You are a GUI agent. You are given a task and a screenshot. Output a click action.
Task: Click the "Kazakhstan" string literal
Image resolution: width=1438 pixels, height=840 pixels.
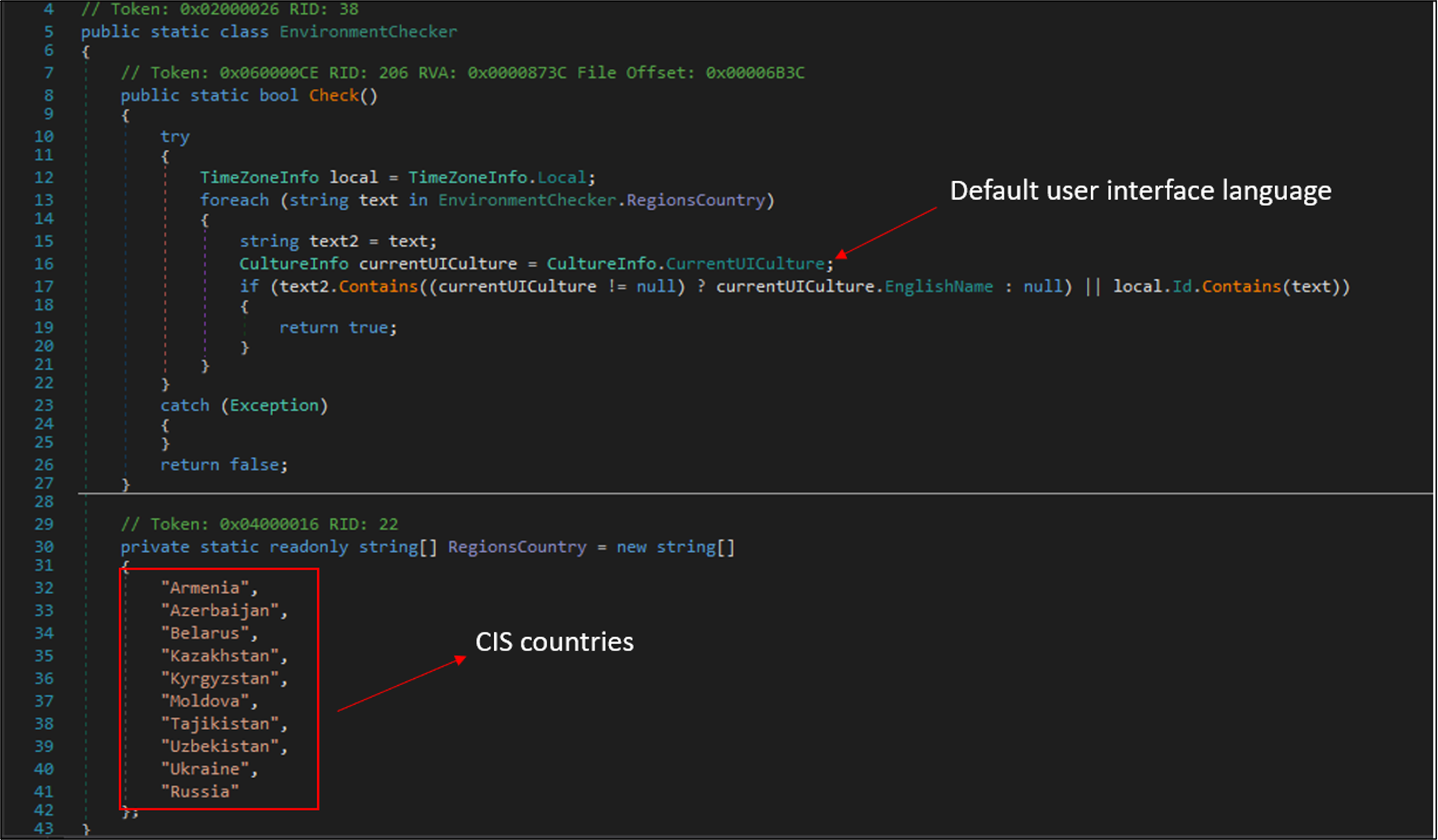pyautogui.click(x=219, y=656)
